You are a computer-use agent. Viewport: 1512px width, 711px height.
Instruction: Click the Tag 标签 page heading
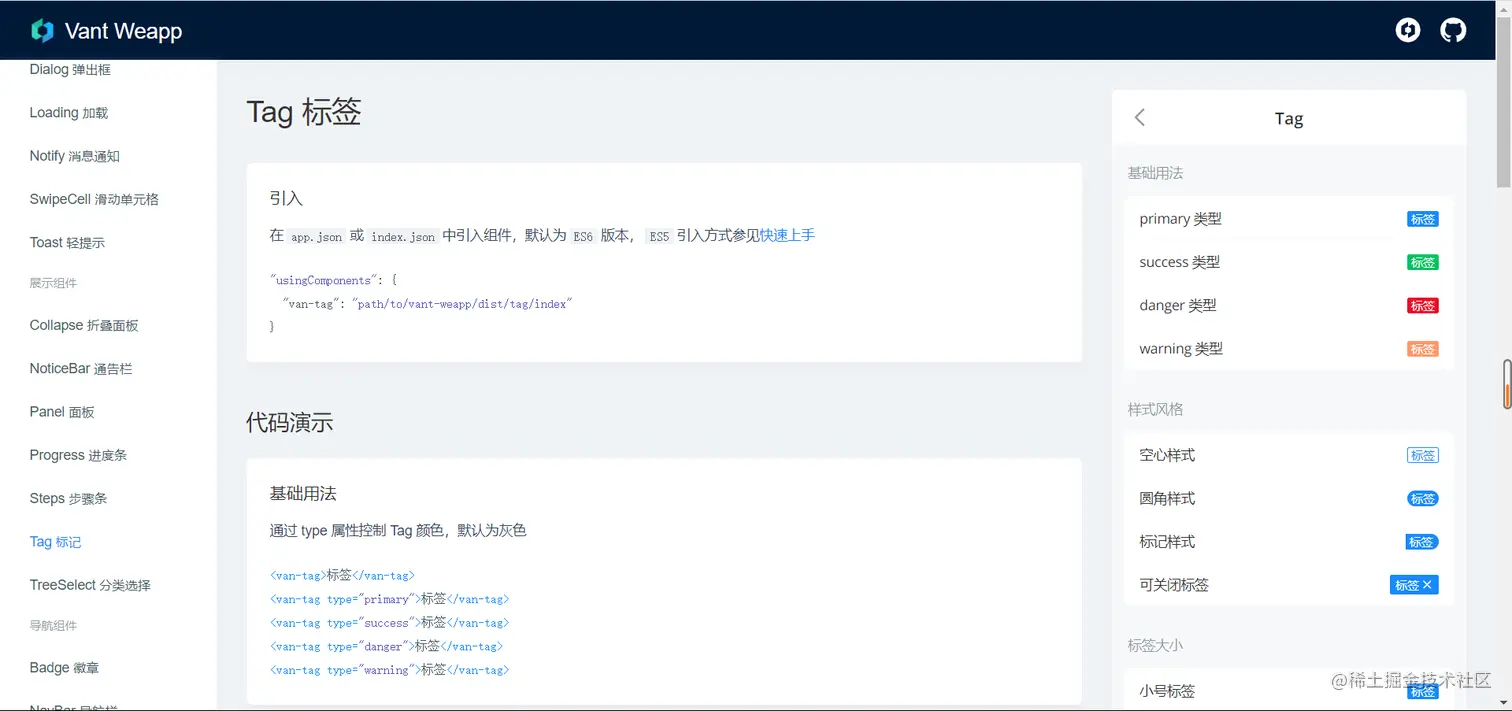click(x=304, y=111)
